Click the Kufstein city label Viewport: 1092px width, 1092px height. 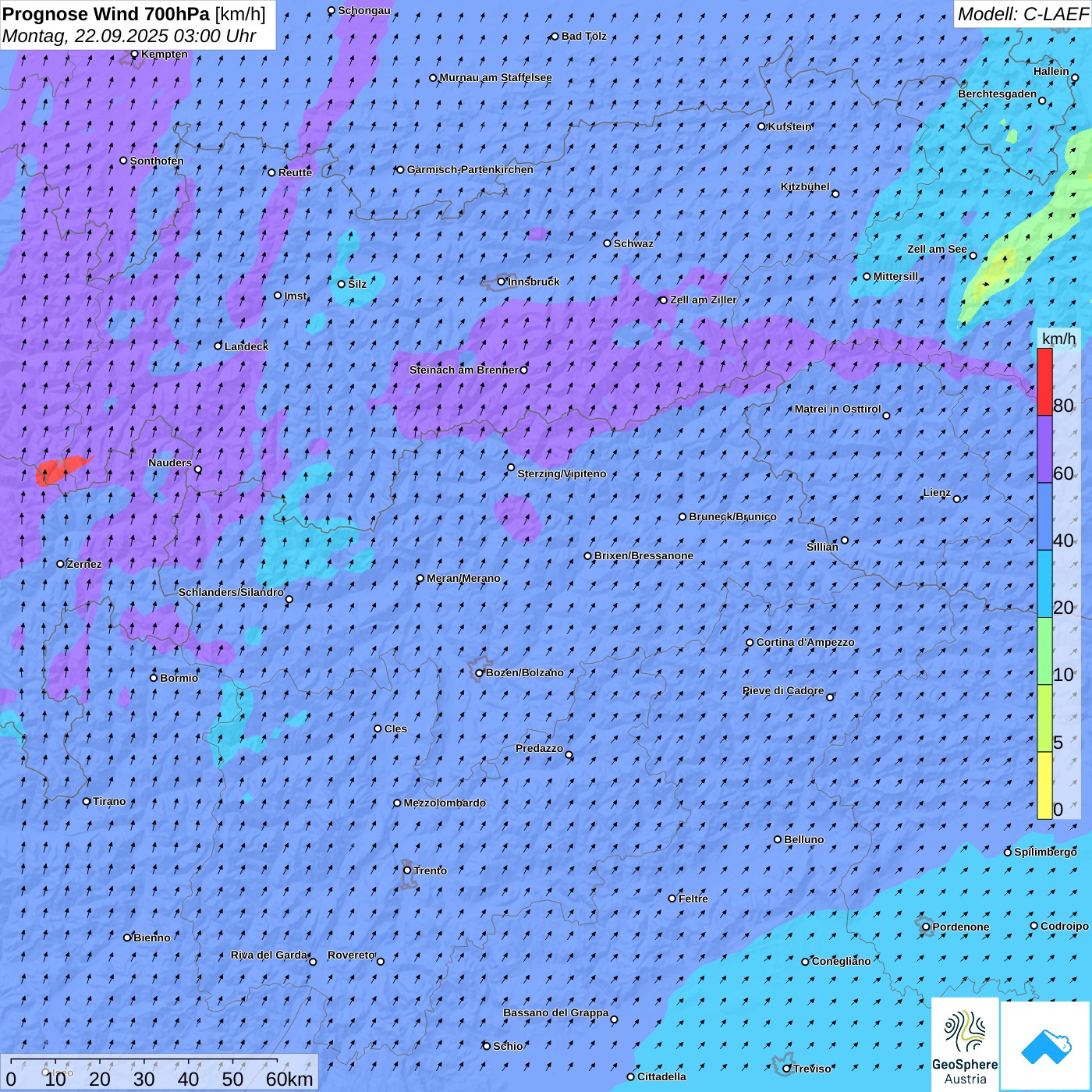790,126
